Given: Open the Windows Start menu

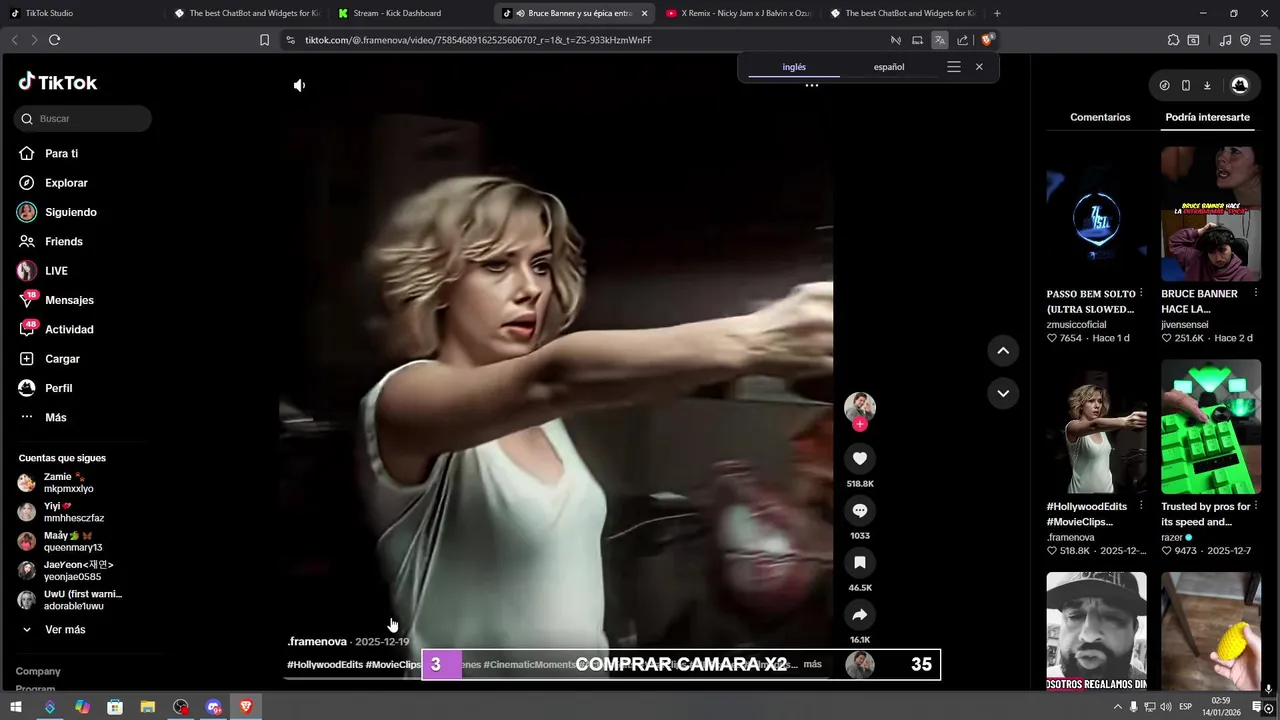Looking at the screenshot, I should 16,707.
